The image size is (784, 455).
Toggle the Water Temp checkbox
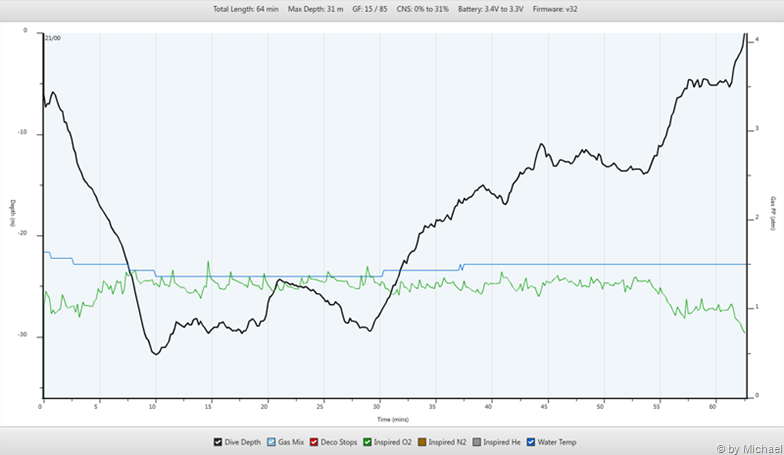tap(535, 441)
